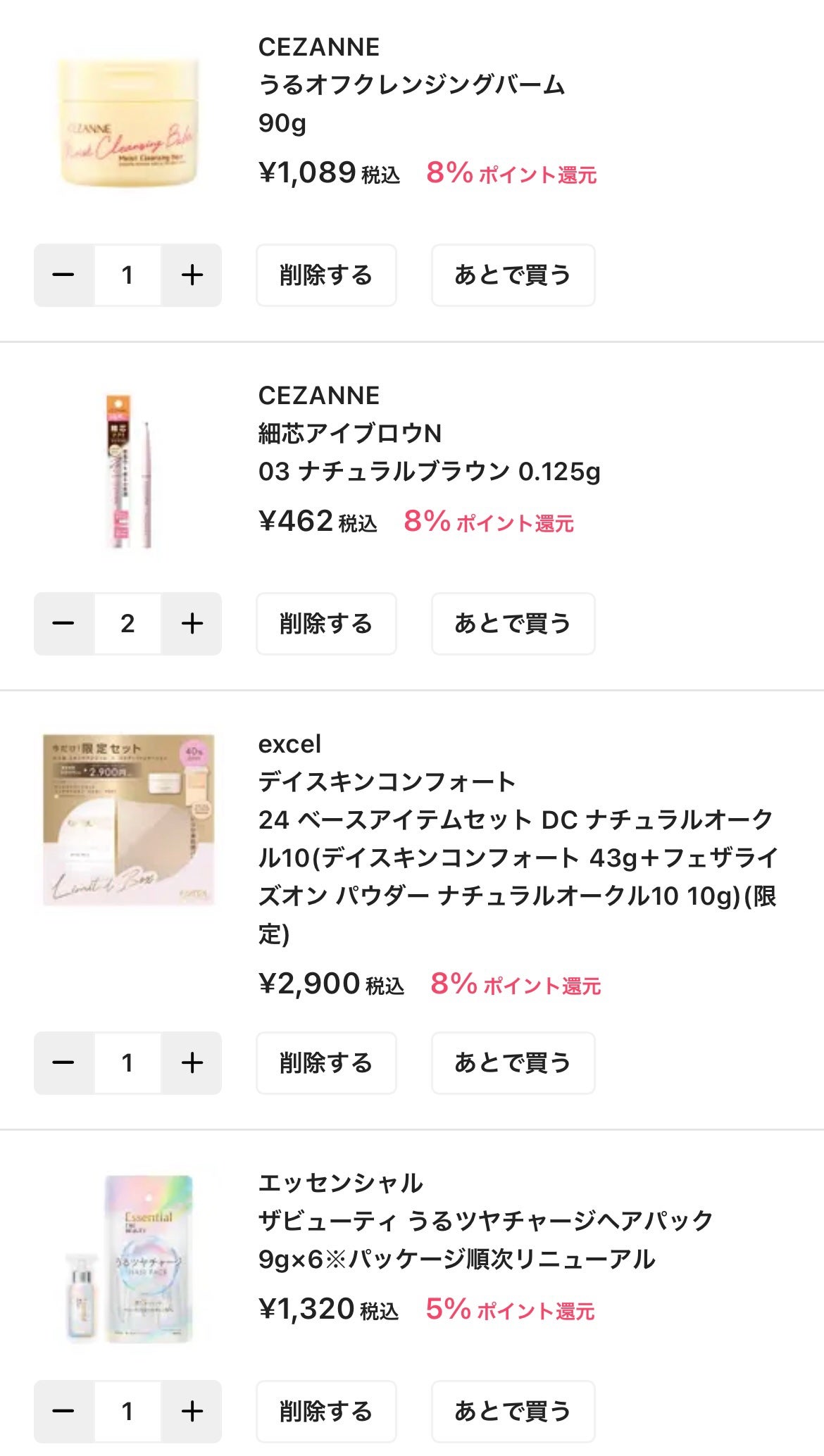Remove Essential hair pack from cart

[326, 1411]
